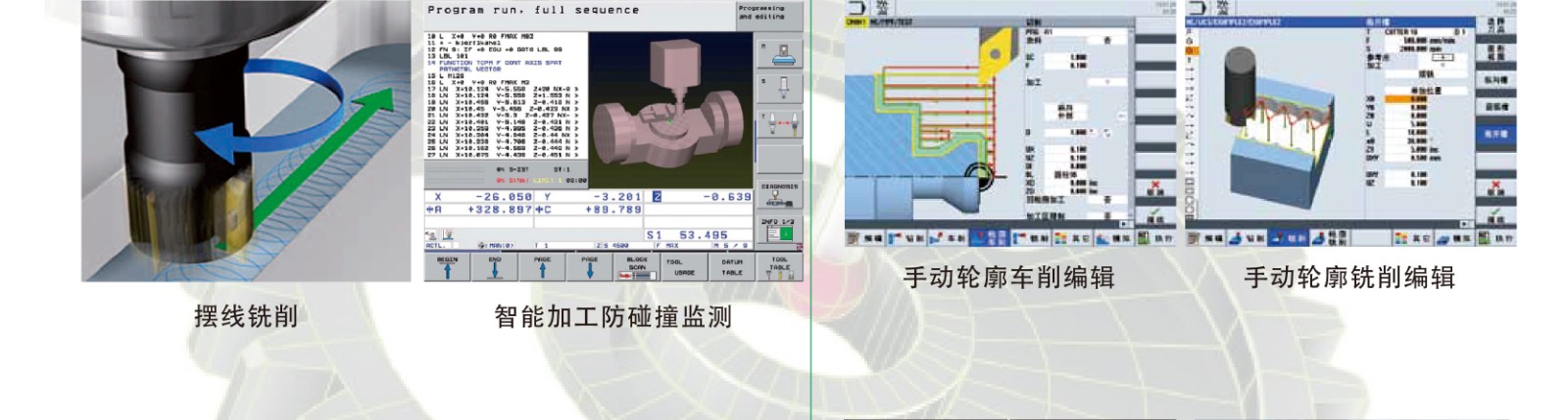Click the select tool side softkey in milling editor
Image resolution: width=1568 pixels, height=420 pixels.
point(1496,26)
